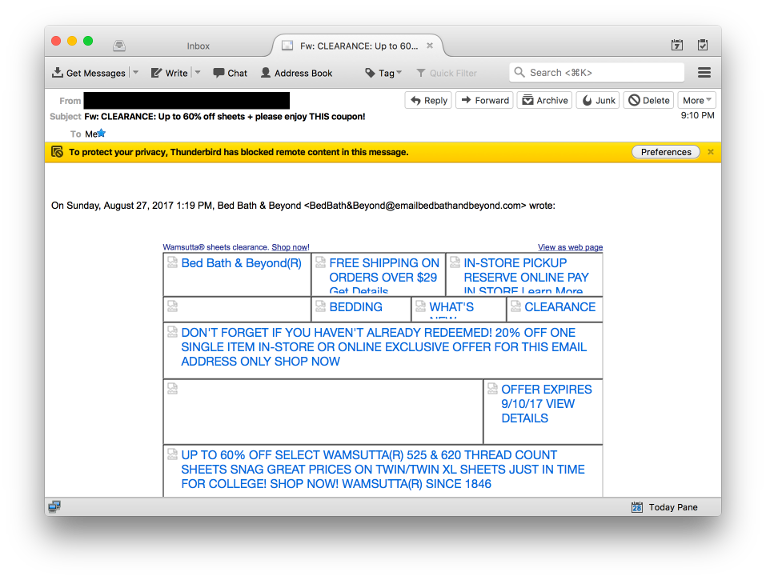Open remote content Preferences button
This screenshot has height=580, width=766.
click(666, 152)
